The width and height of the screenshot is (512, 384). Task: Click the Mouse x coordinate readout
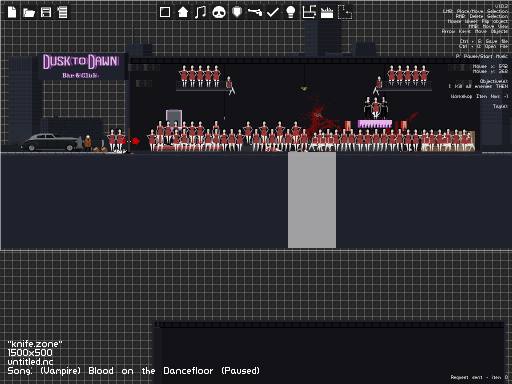pos(490,66)
